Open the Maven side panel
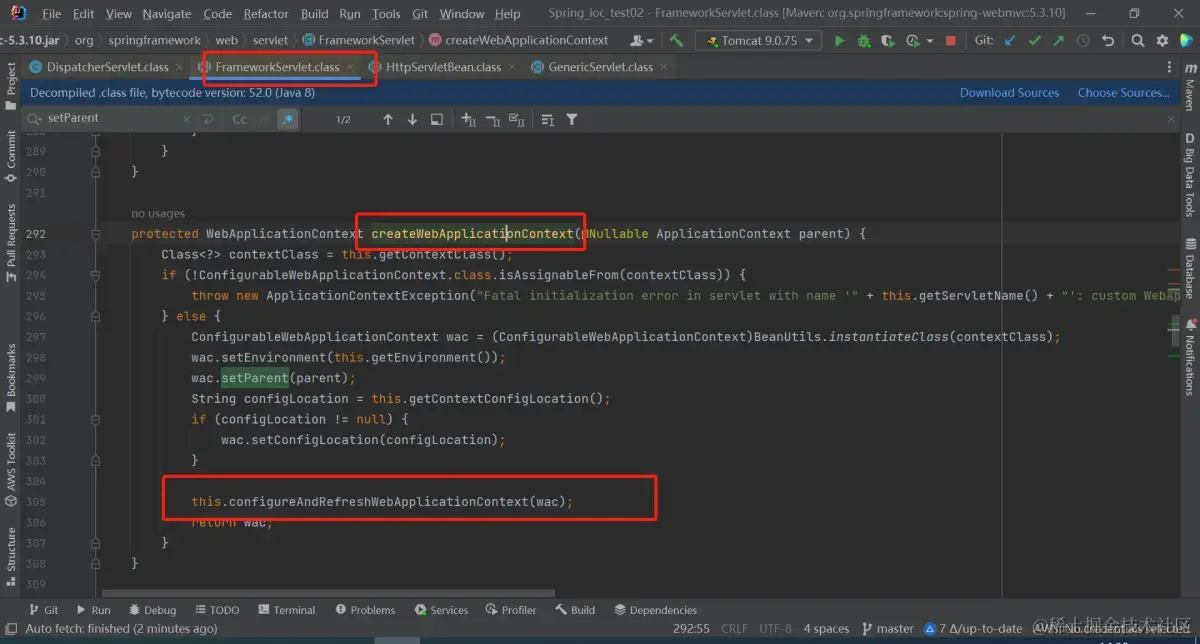This screenshot has width=1200, height=644. point(1190,87)
